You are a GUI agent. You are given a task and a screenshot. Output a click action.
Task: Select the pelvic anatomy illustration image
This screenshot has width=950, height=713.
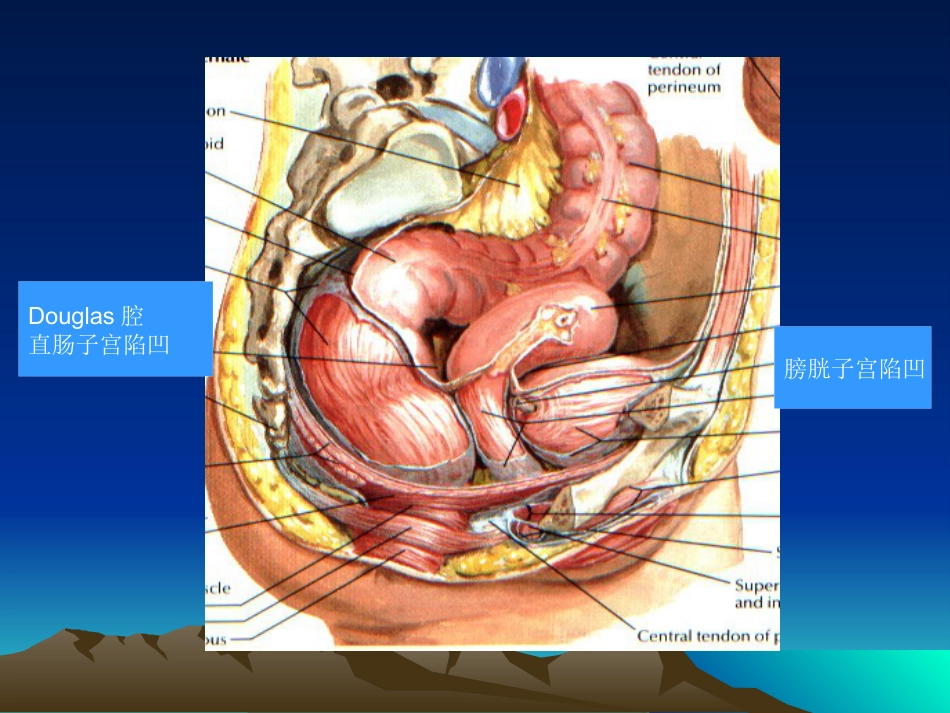click(x=493, y=354)
